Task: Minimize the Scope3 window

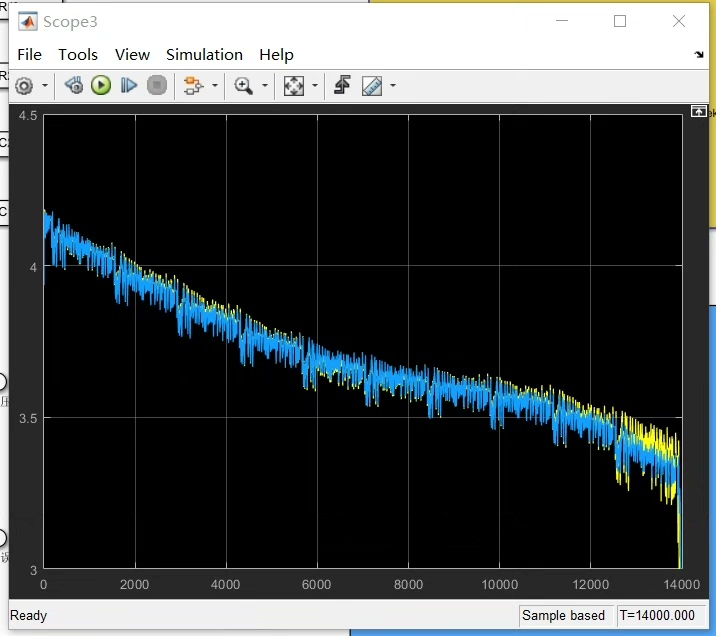Action: click(x=562, y=21)
